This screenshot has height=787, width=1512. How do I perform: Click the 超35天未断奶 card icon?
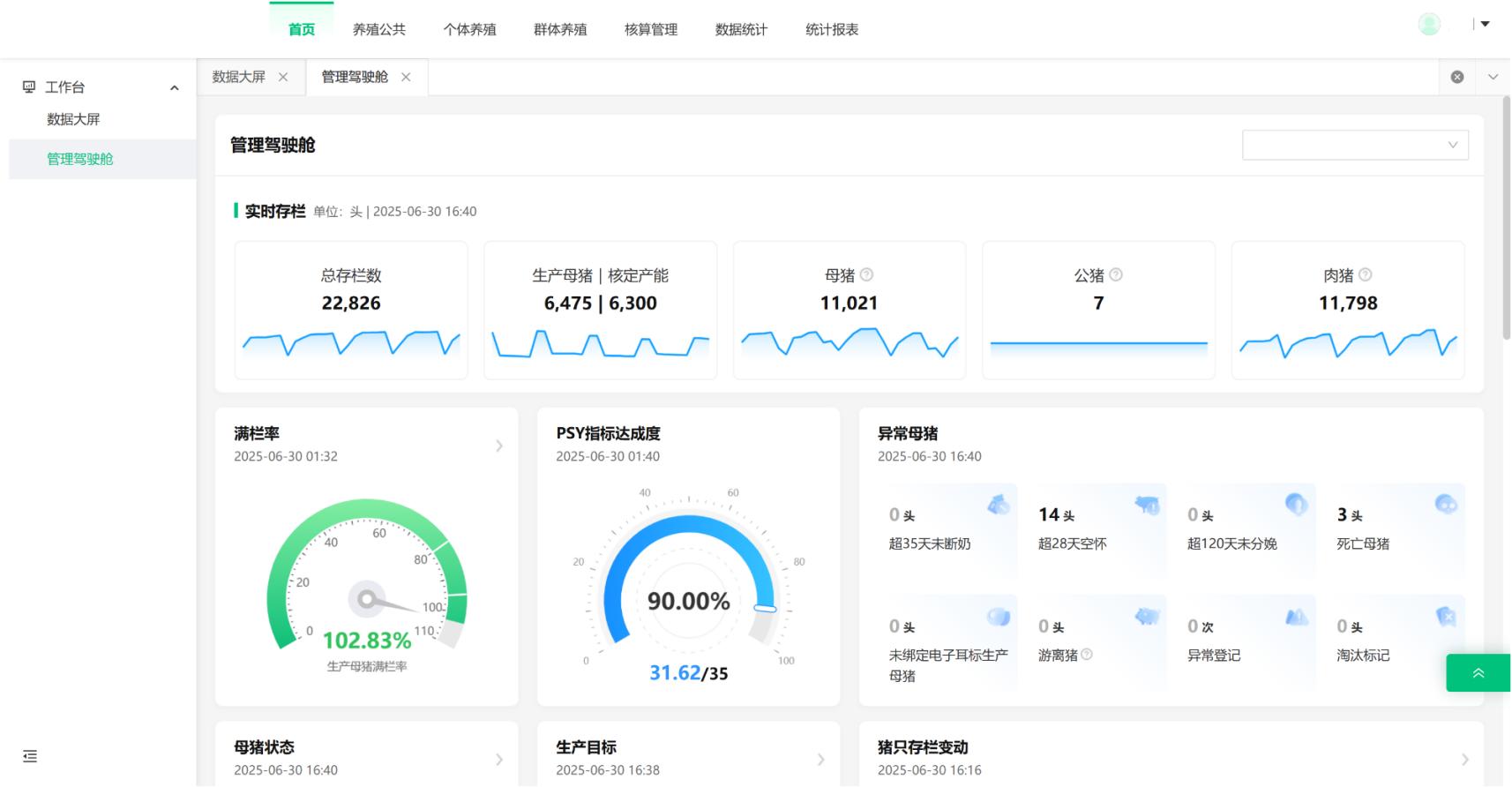[998, 505]
